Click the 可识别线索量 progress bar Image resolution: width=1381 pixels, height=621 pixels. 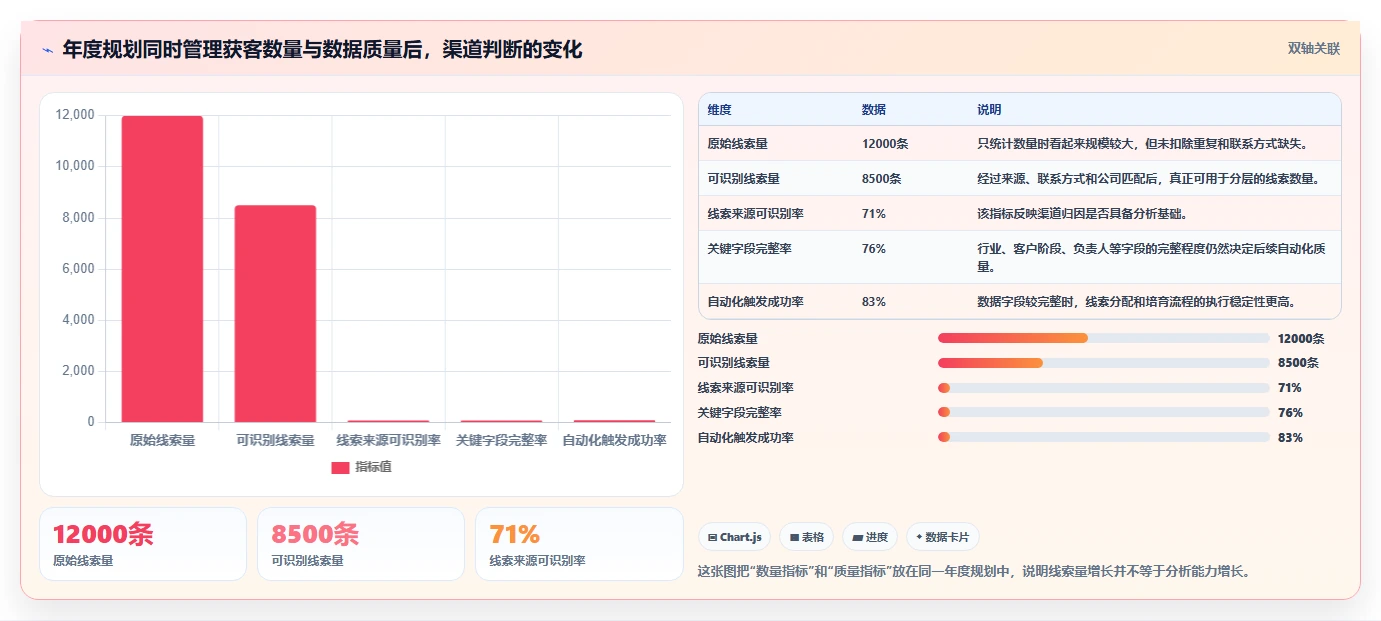1103,363
